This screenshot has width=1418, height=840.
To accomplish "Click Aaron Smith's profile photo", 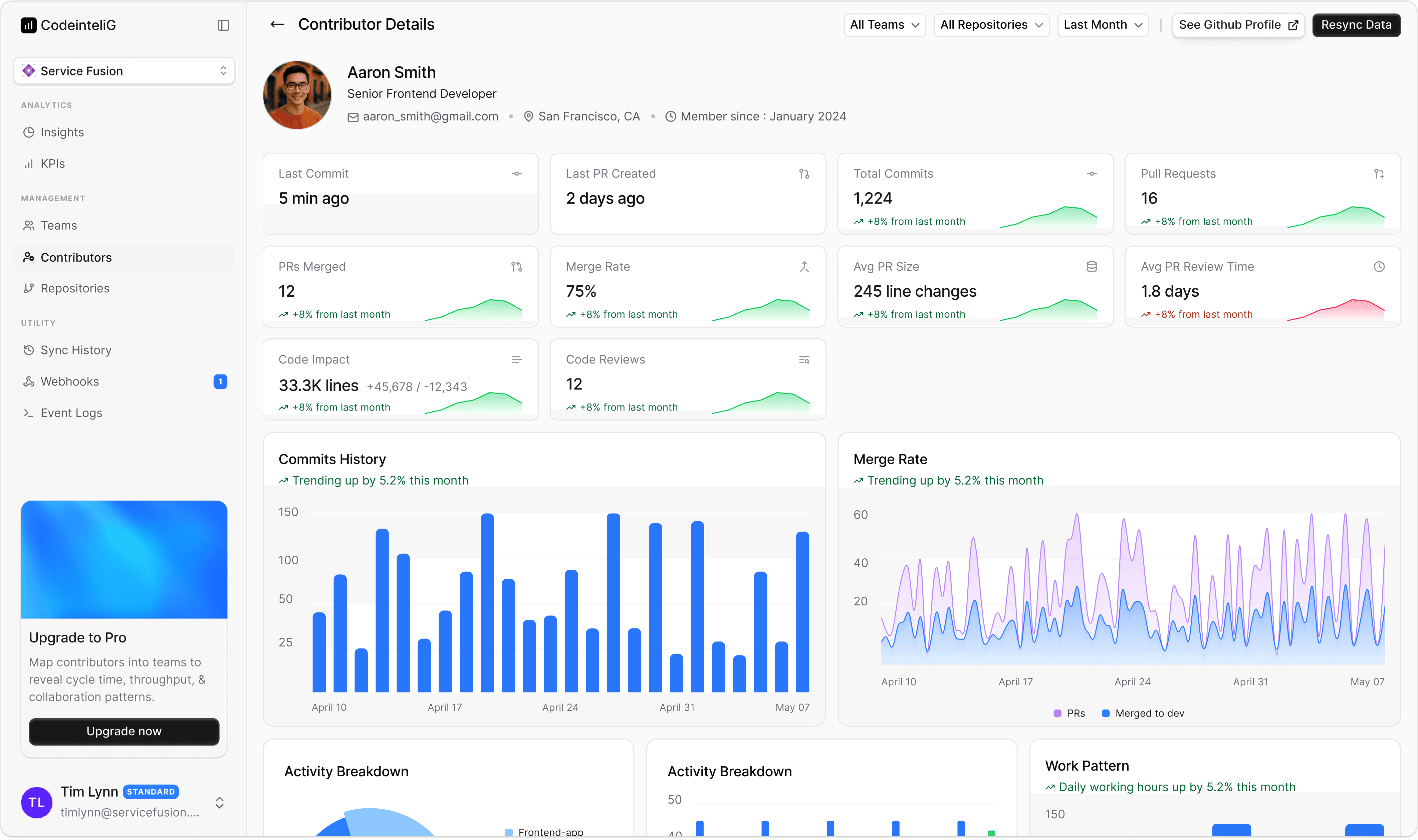I will coord(297,95).
